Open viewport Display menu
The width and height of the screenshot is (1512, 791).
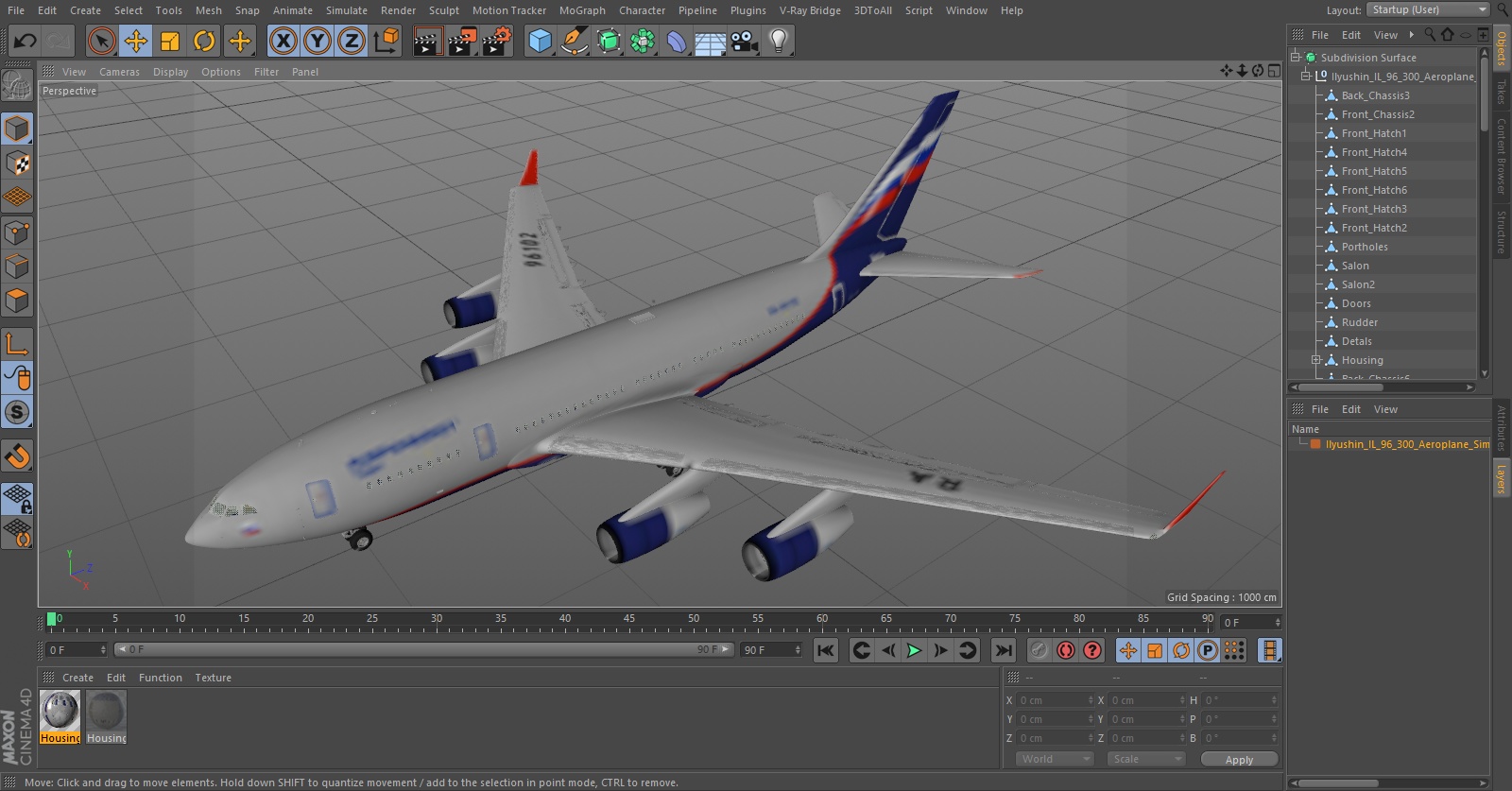click(170, 72)
